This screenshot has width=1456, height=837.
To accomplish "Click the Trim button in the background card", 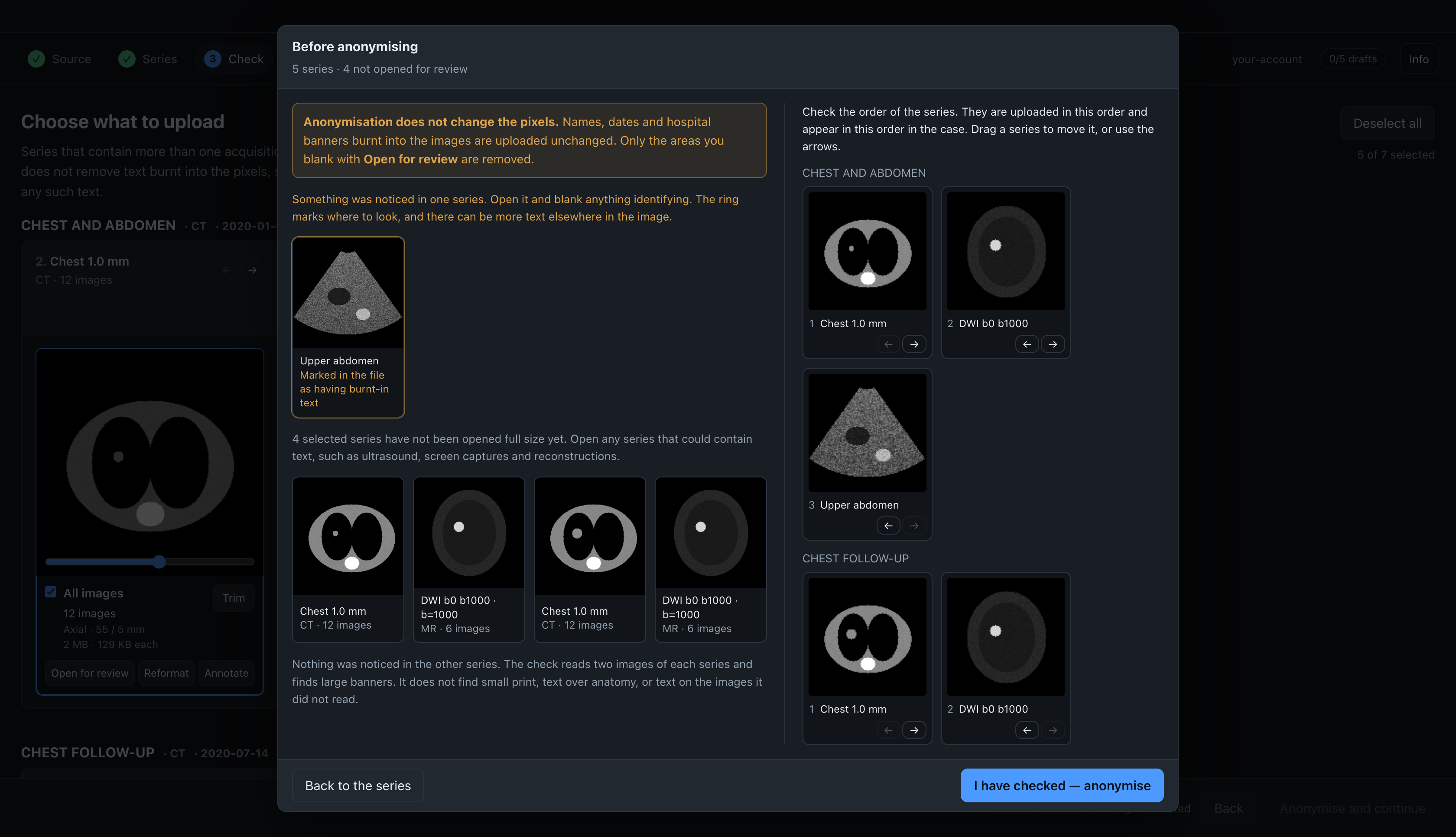I will coord(234,598).
